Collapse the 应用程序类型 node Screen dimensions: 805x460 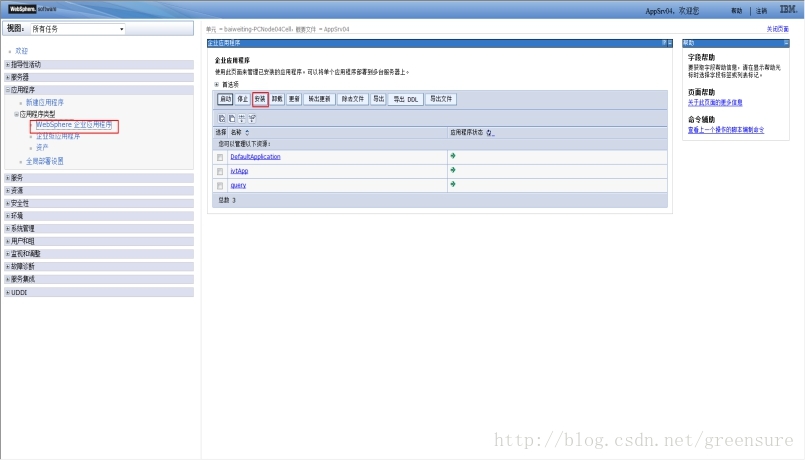(x=16, y=114)
